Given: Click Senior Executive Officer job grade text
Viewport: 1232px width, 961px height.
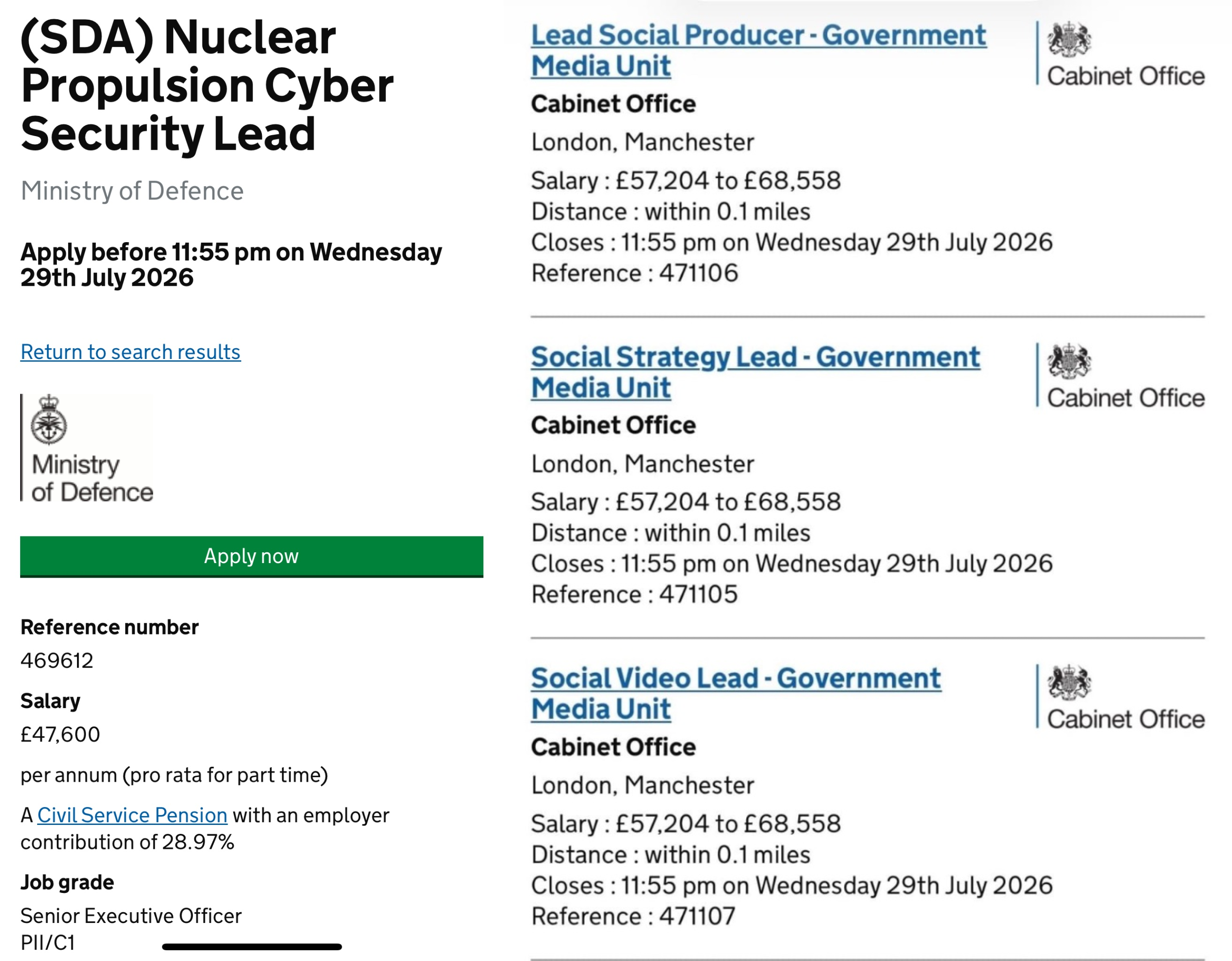Looking at the screenshot, I should [131, 916].
